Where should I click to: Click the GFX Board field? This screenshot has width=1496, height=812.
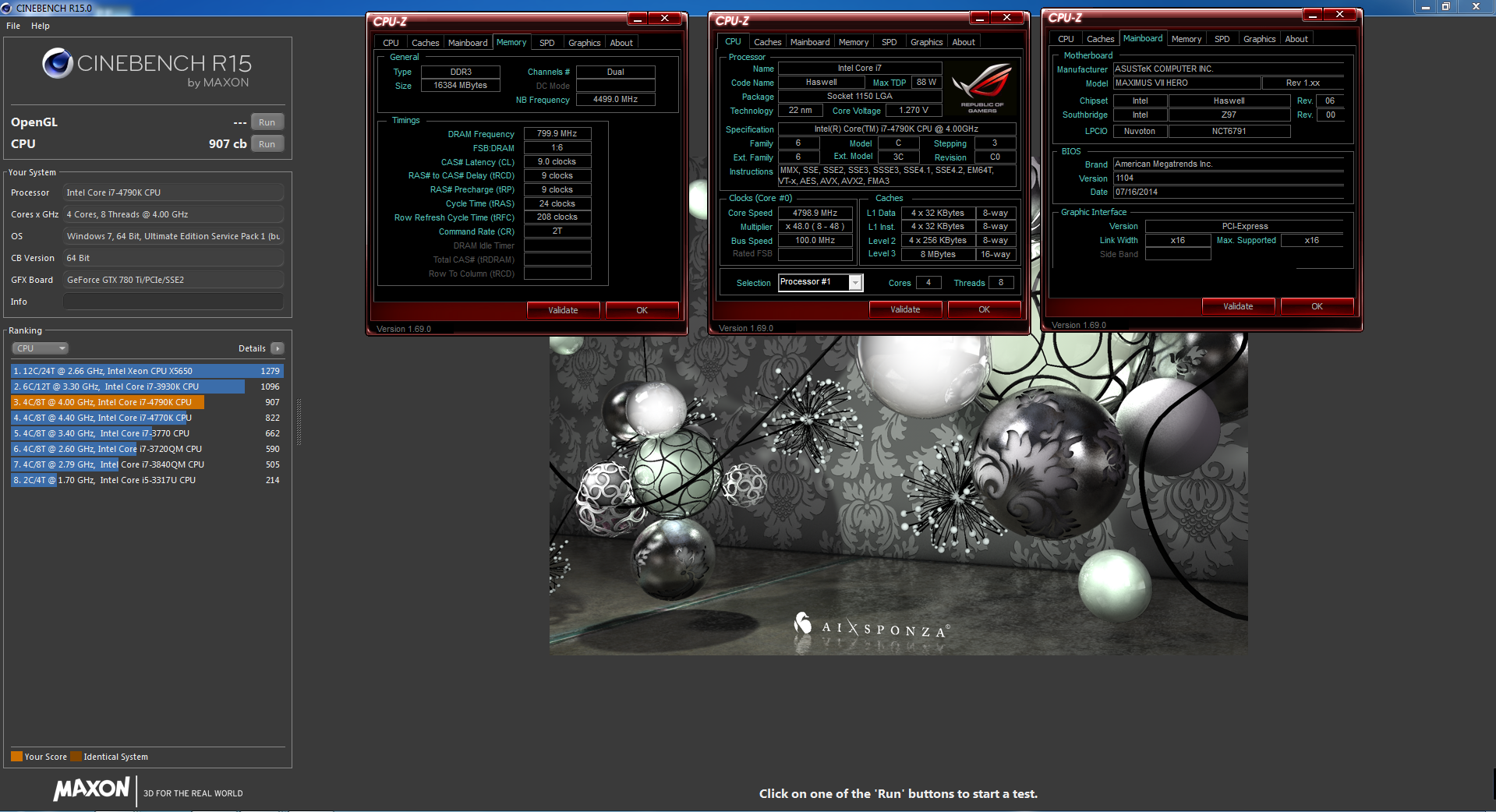pyautogui.click(x=173, y=280)
